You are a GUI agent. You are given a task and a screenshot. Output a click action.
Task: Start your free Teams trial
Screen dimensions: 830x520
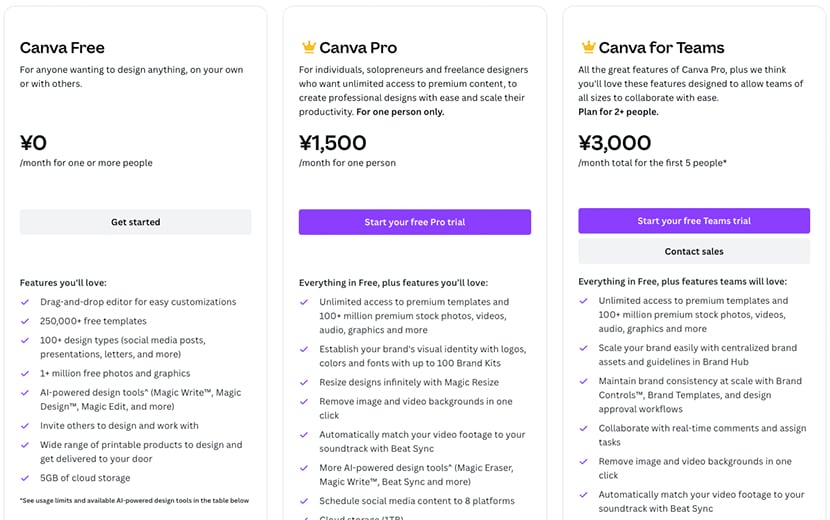point(694,221)
